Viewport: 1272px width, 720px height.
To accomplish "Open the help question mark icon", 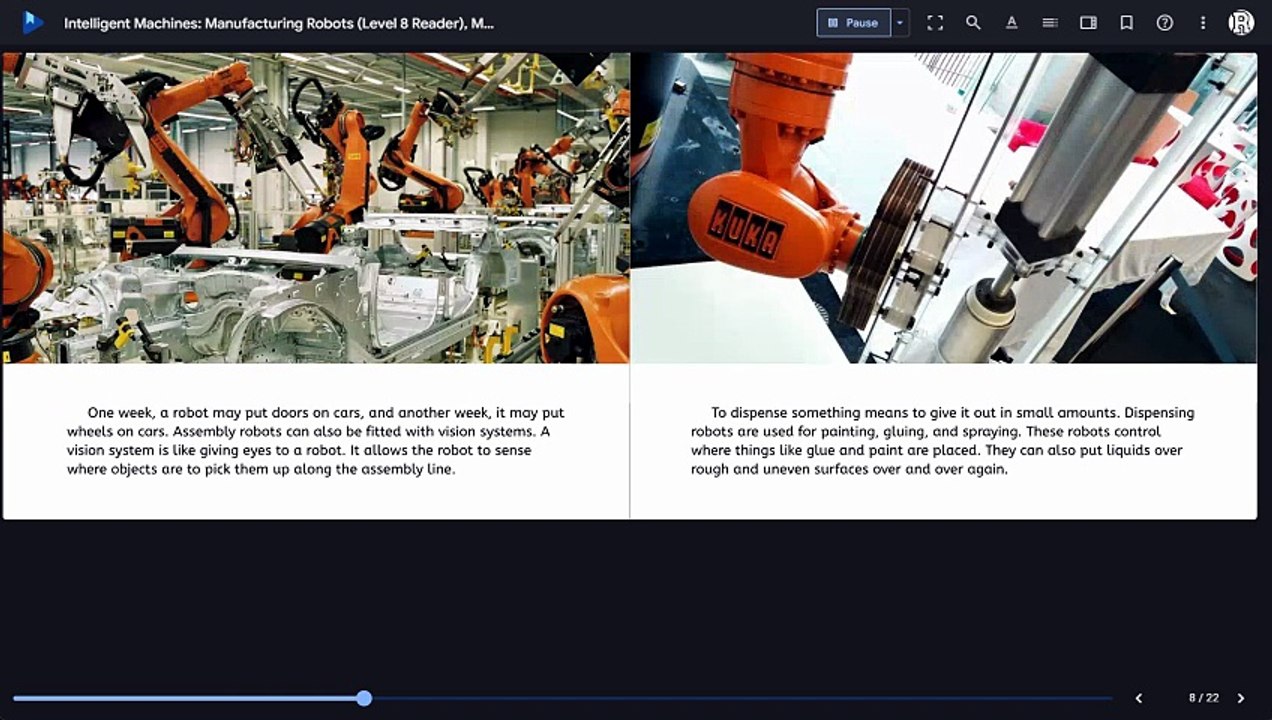I will click(1165, 22).
